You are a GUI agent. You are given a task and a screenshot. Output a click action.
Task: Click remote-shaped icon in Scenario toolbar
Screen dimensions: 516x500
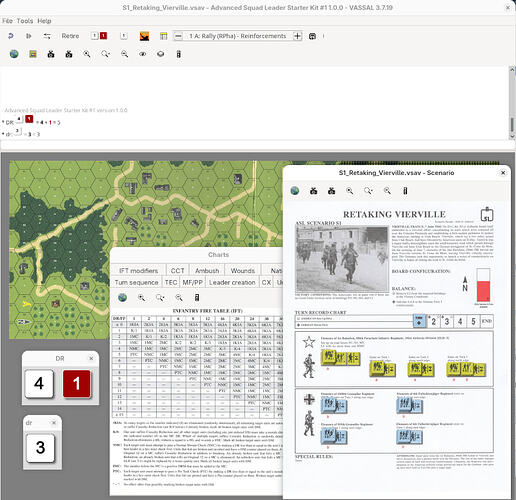coord(405,191)
